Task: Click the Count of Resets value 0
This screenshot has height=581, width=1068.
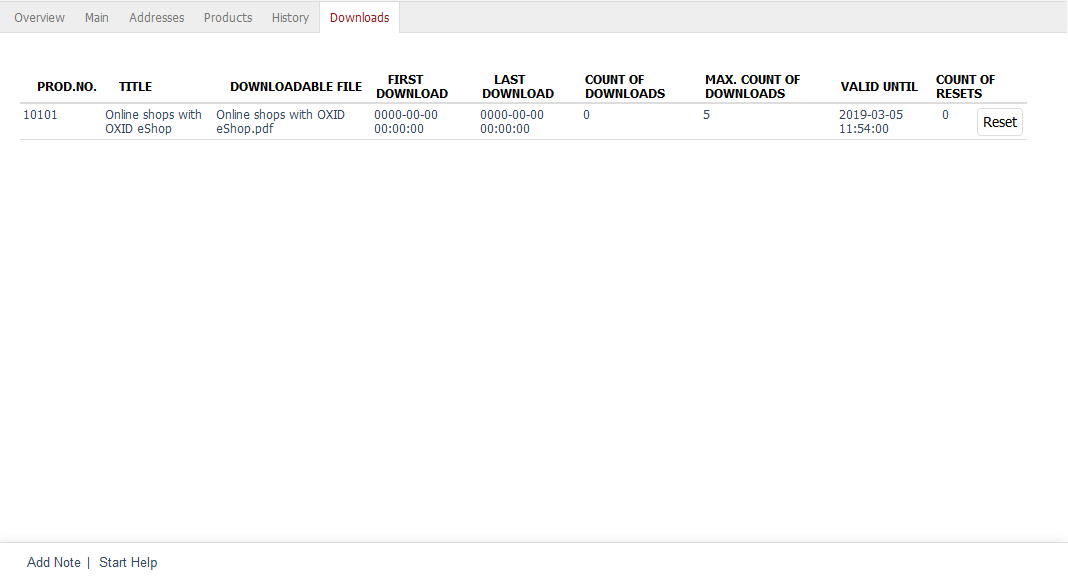Action: tap(945, 114)
